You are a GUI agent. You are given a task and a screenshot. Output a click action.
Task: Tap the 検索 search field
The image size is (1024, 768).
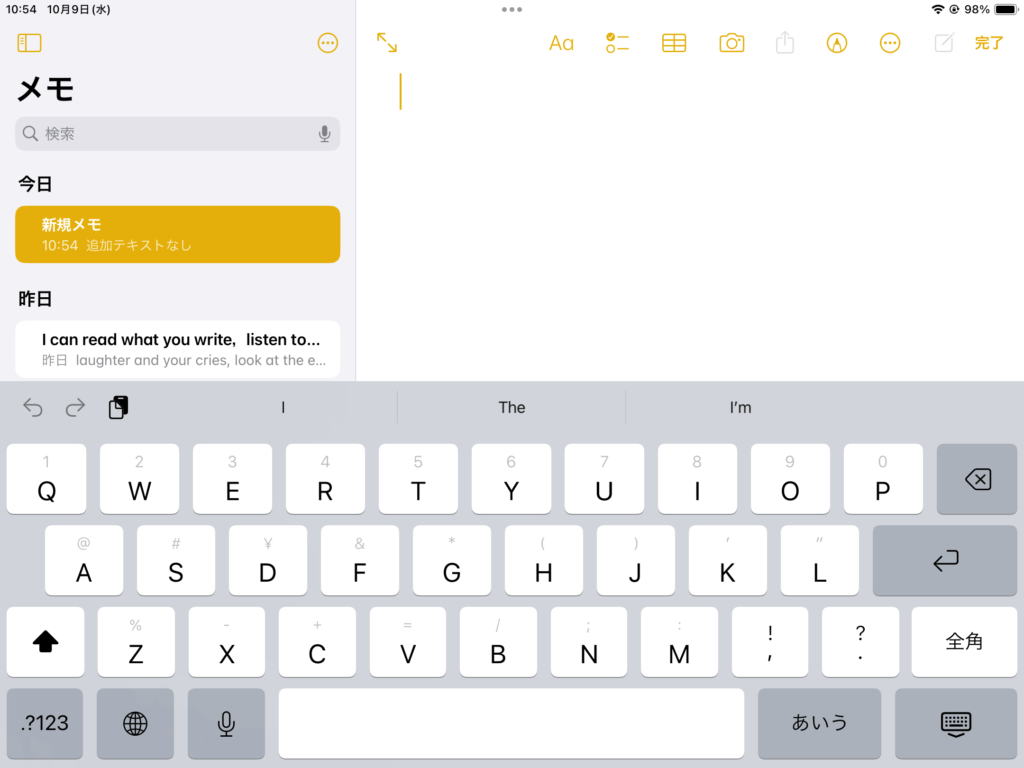point(170,133)
